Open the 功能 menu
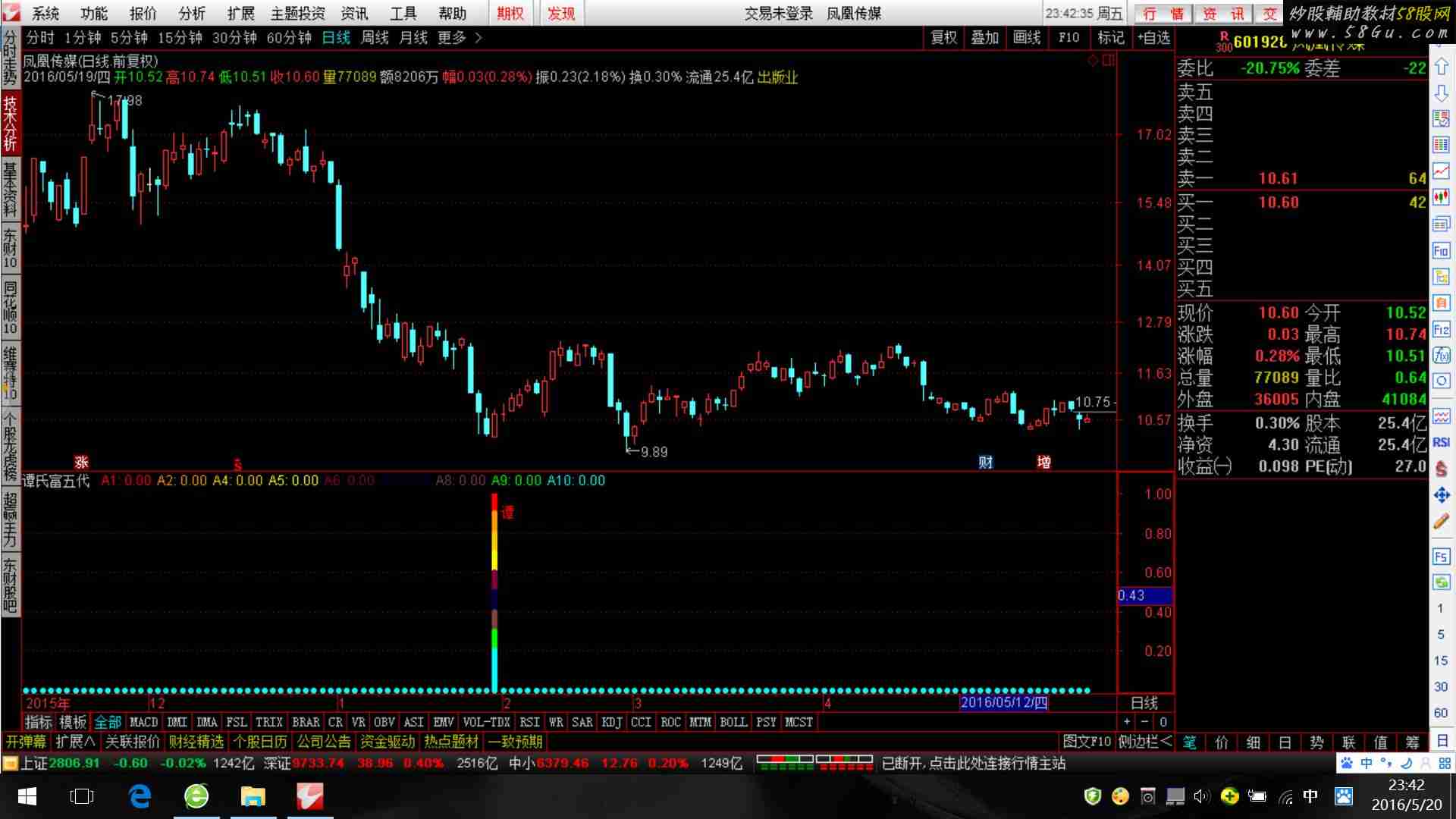Screen dimensions: 1456x819 [94, 13]
